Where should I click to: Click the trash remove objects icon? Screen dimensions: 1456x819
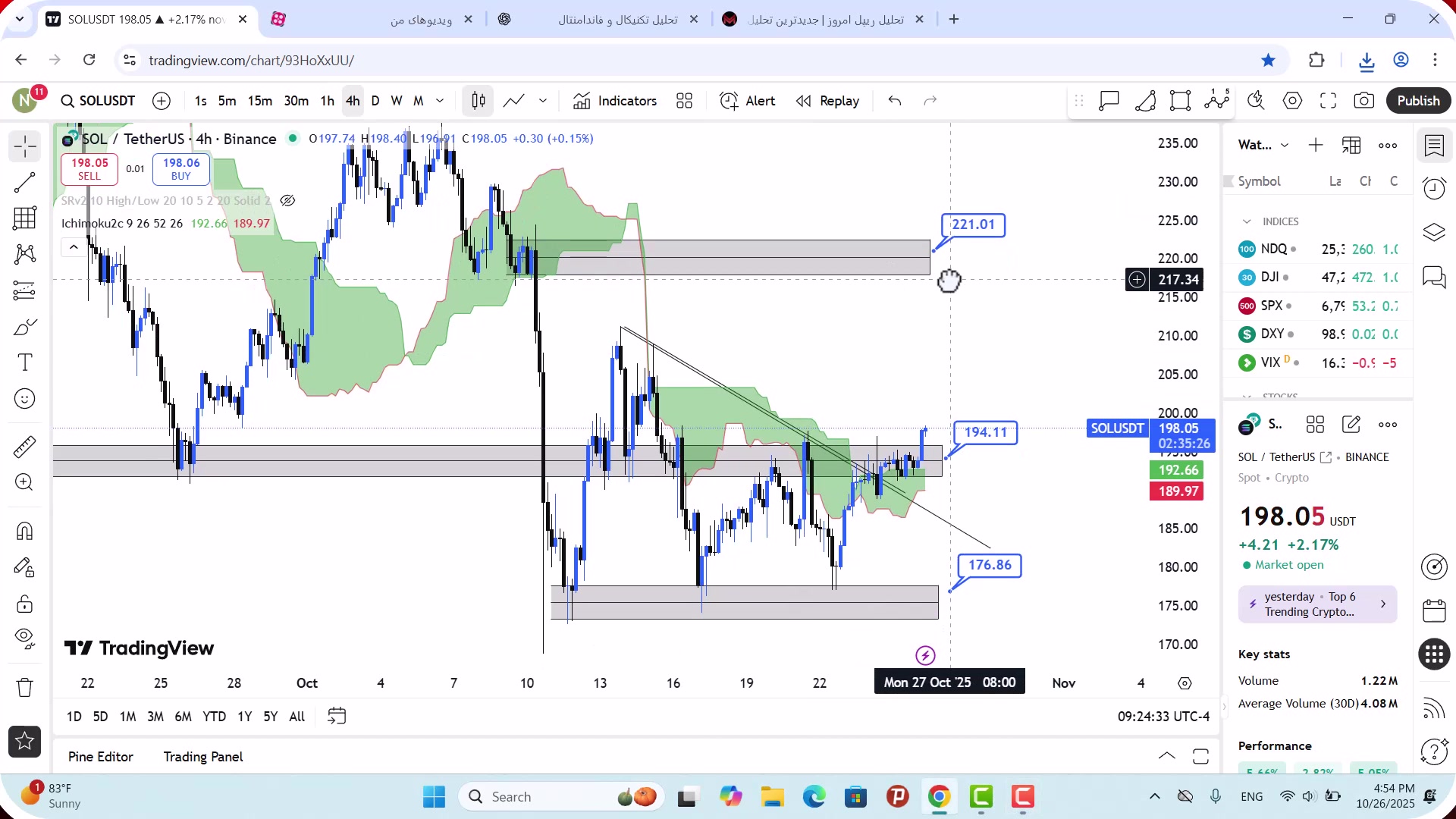click(x=24, y=687)
